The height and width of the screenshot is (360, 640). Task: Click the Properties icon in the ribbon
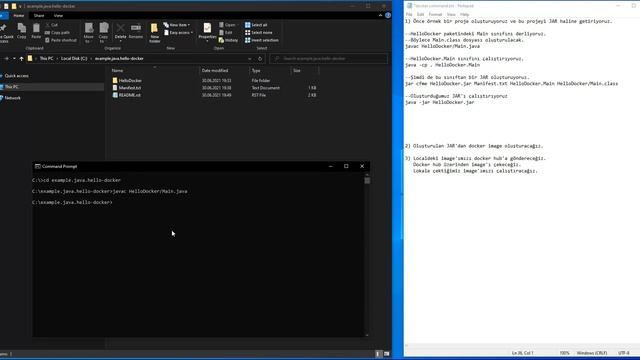pyautogui.click(x=207, y=32)
